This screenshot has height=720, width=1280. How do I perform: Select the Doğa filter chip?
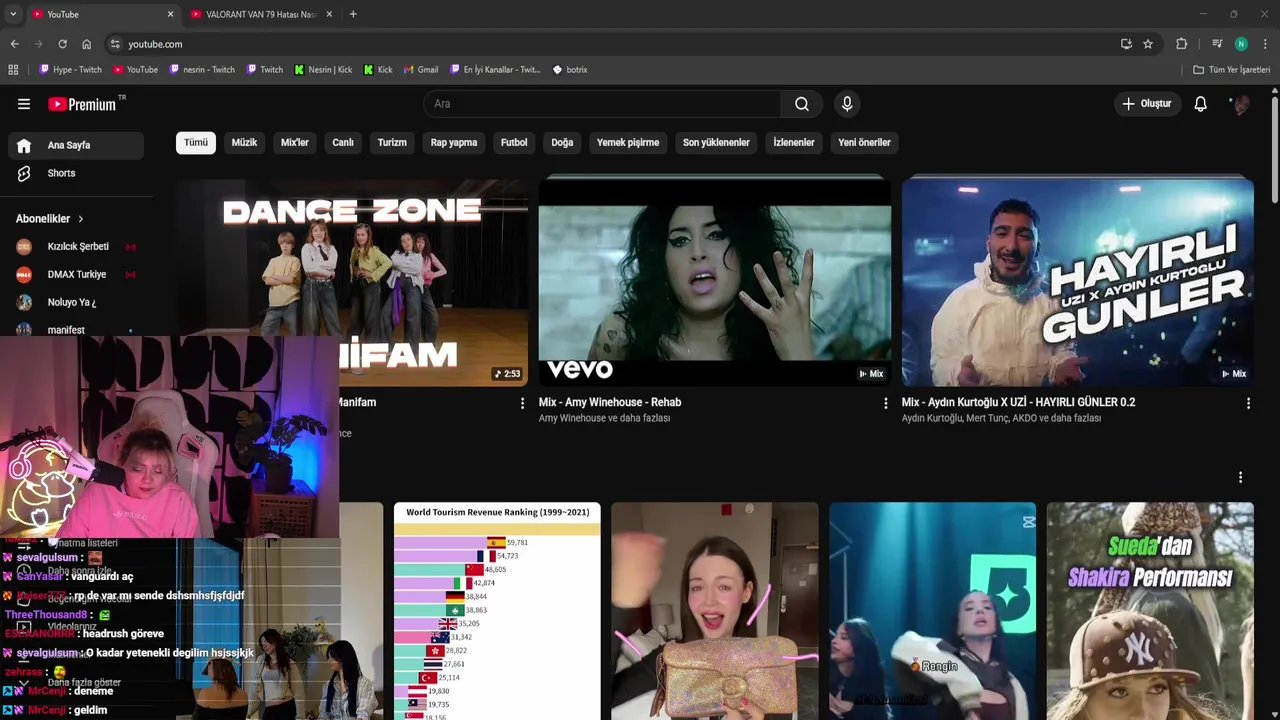562,142
